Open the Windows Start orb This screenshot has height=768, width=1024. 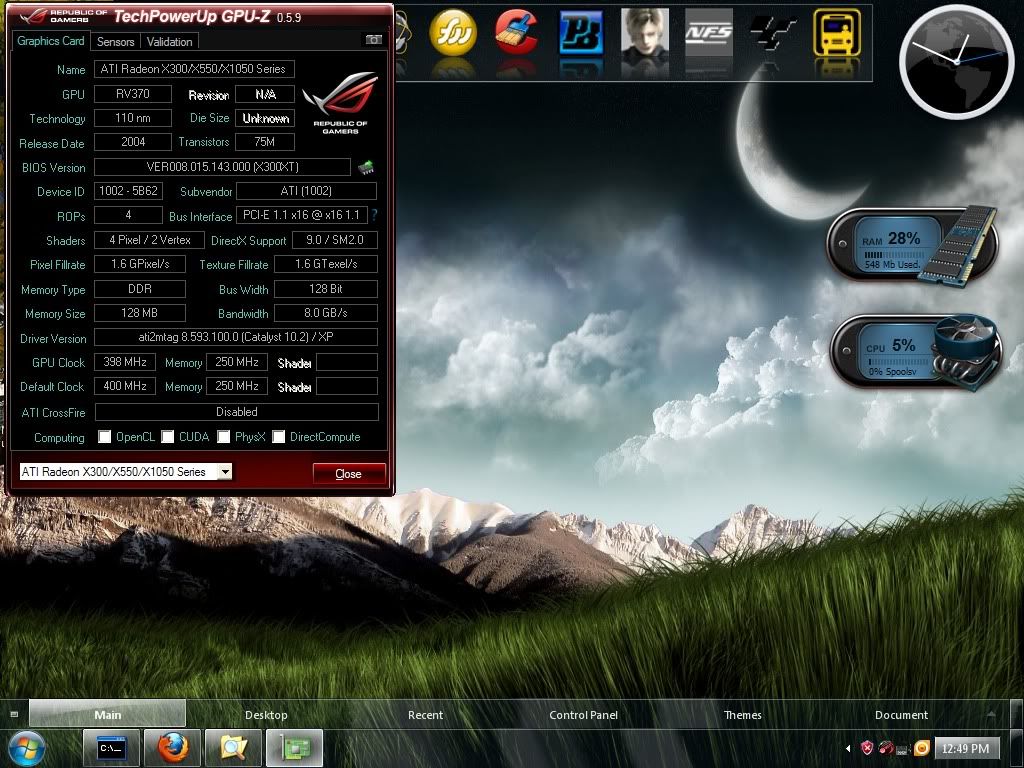click(27, 748)
